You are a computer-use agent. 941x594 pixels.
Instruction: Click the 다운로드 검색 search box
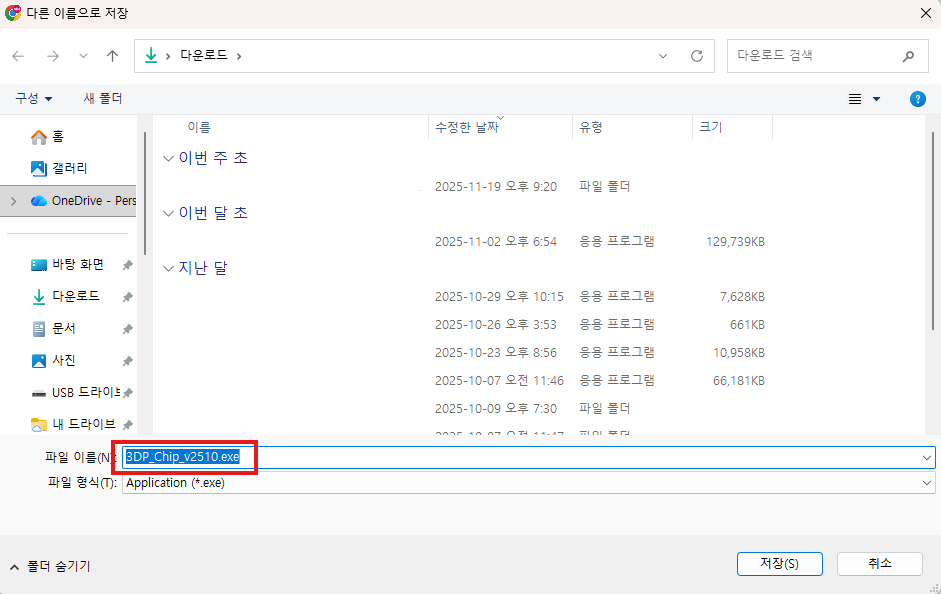[828, 56]
